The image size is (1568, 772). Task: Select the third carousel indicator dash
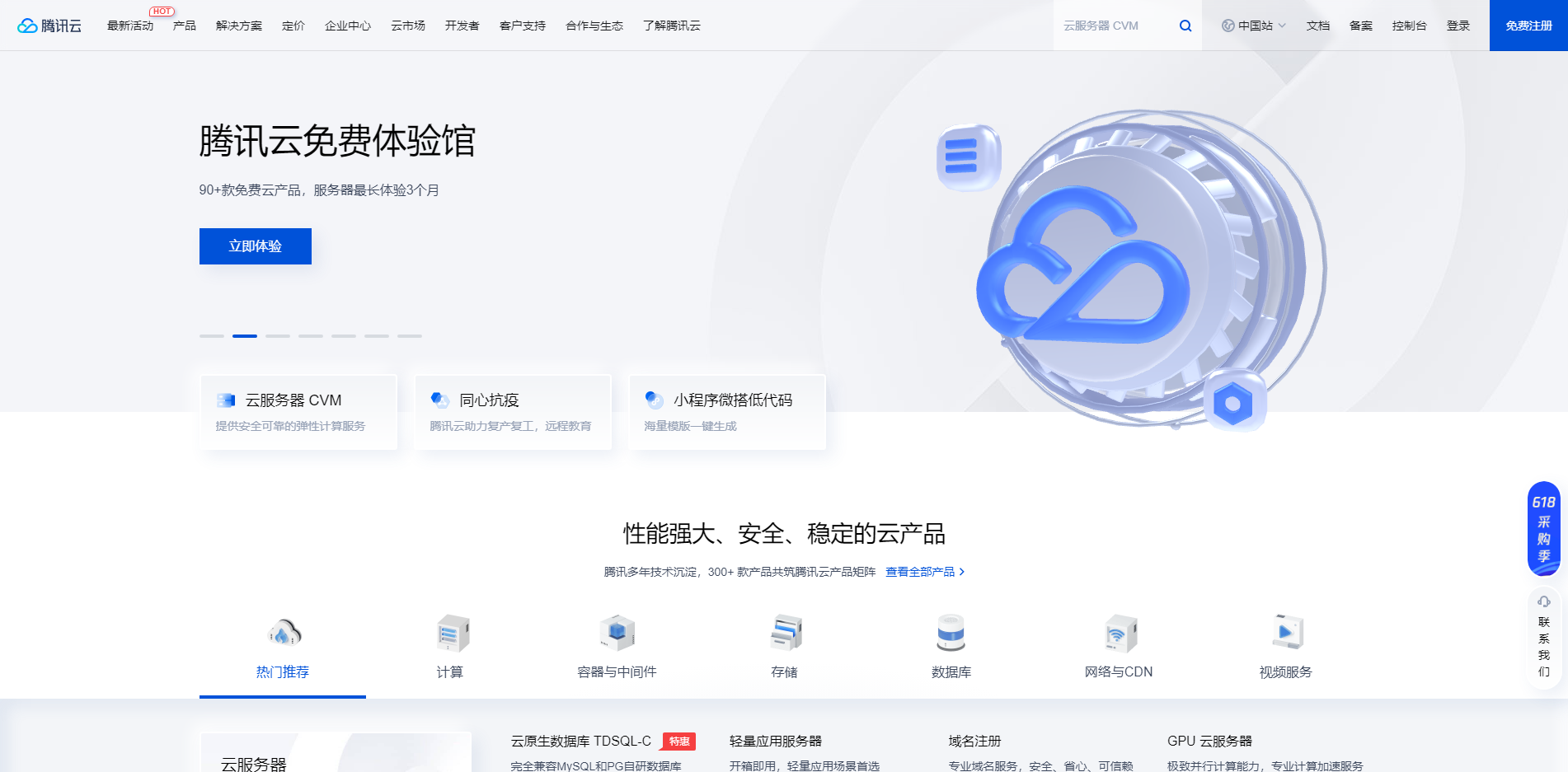tap(278, 336)
